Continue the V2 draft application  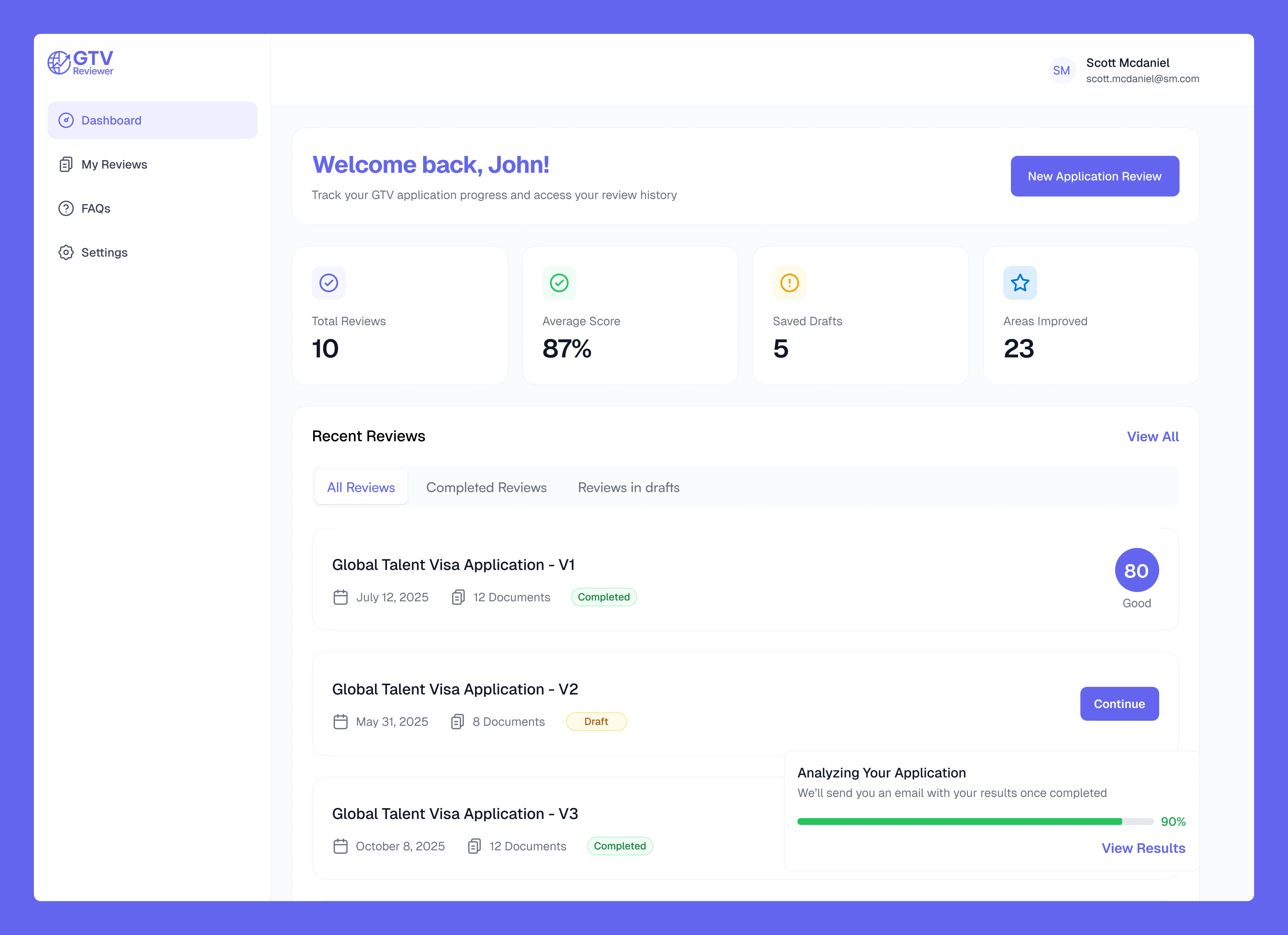pos(1119,704)
